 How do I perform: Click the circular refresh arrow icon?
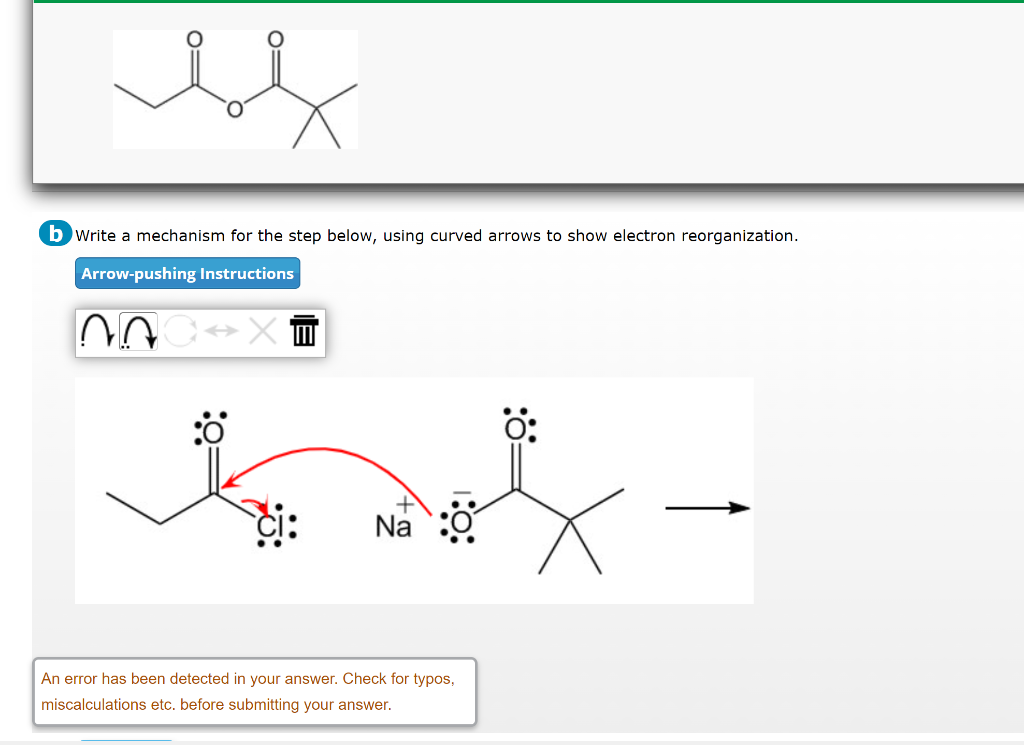click(180, 330)
